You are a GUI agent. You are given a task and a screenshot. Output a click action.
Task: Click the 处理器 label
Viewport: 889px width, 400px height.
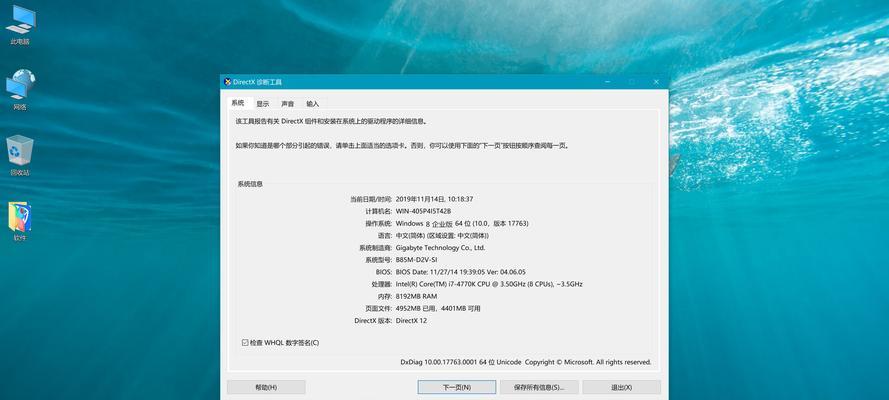383,284
